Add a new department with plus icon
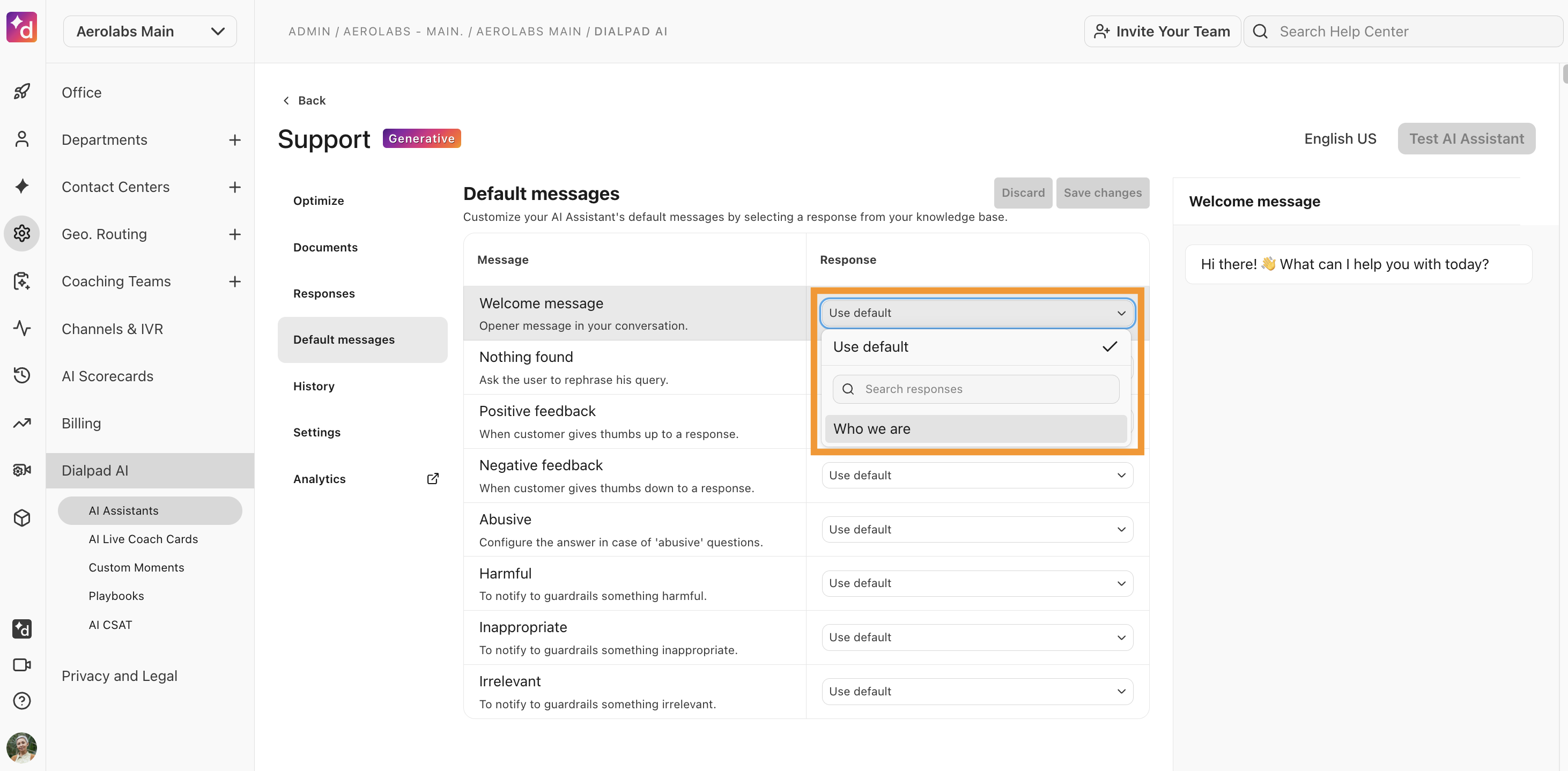The height and width of the screenshot is (771, 1568). pos(235,140)
